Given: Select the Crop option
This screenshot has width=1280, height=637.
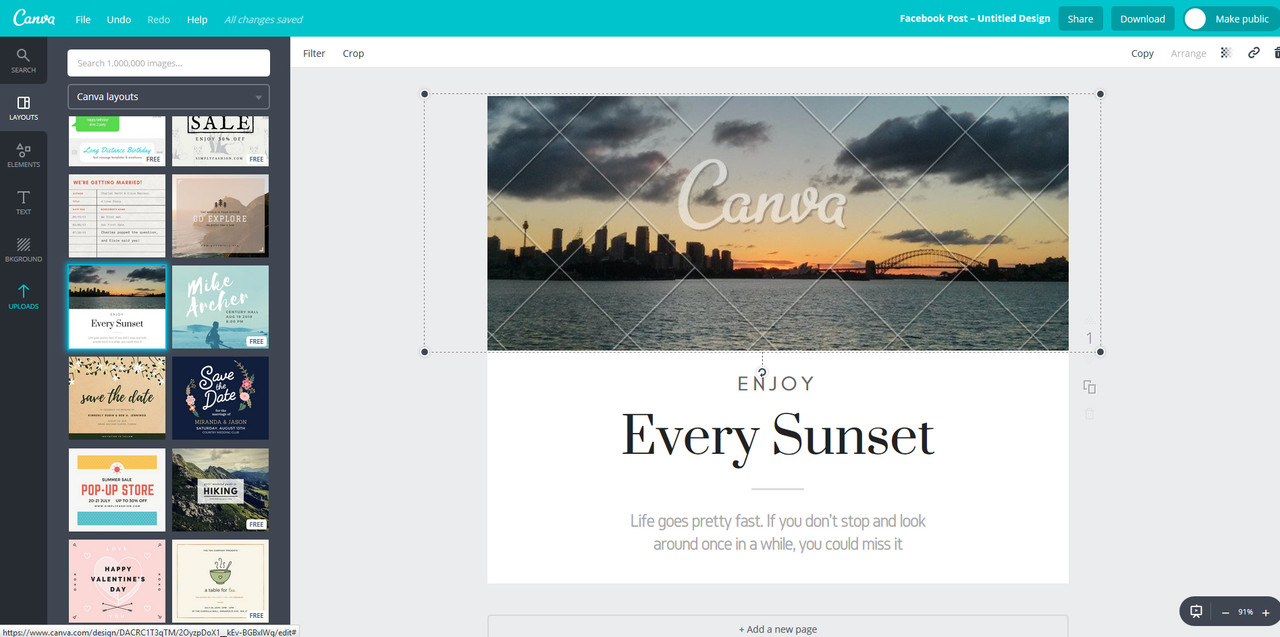Looking at the screenshot, I should [353, 53].
